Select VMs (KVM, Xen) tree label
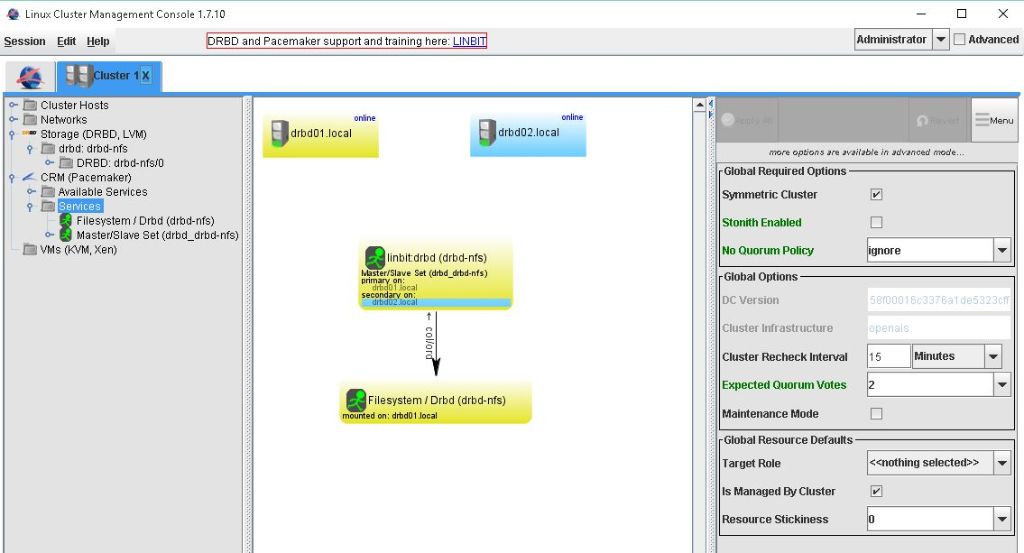The image size is (1024, 553). [78, 249]
